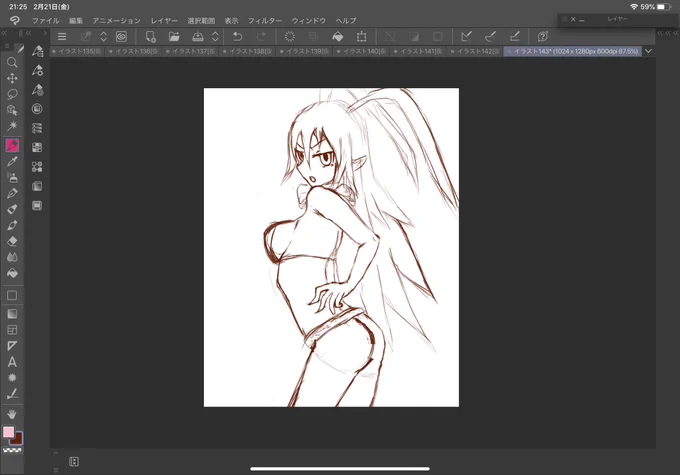This screenshot has width=680, height=475.
Task: Select the Gradient tool
Action: pyautogui.click(x=12, y=314)
